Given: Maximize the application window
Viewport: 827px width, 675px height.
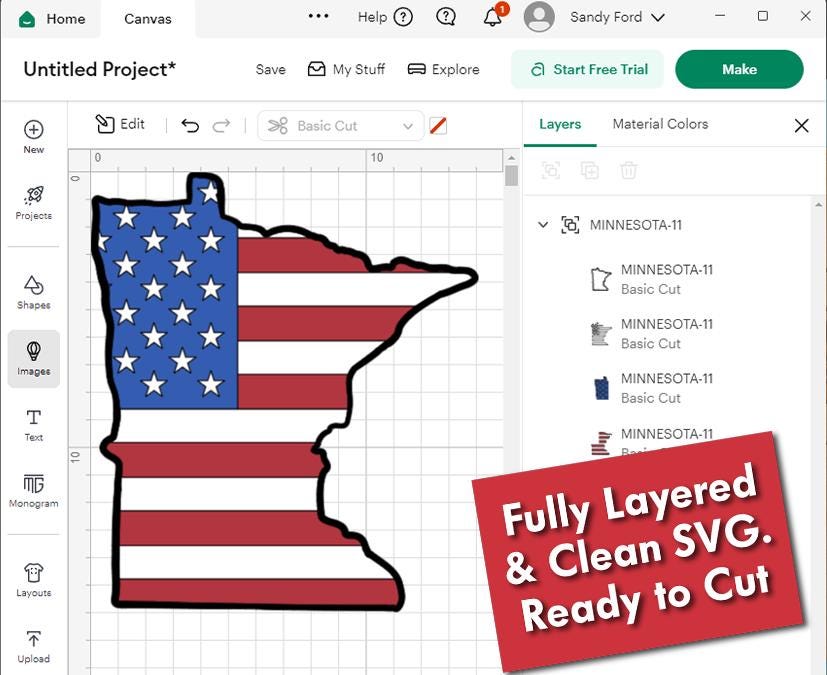Looking at the screenshot, I should click(763, 16).
